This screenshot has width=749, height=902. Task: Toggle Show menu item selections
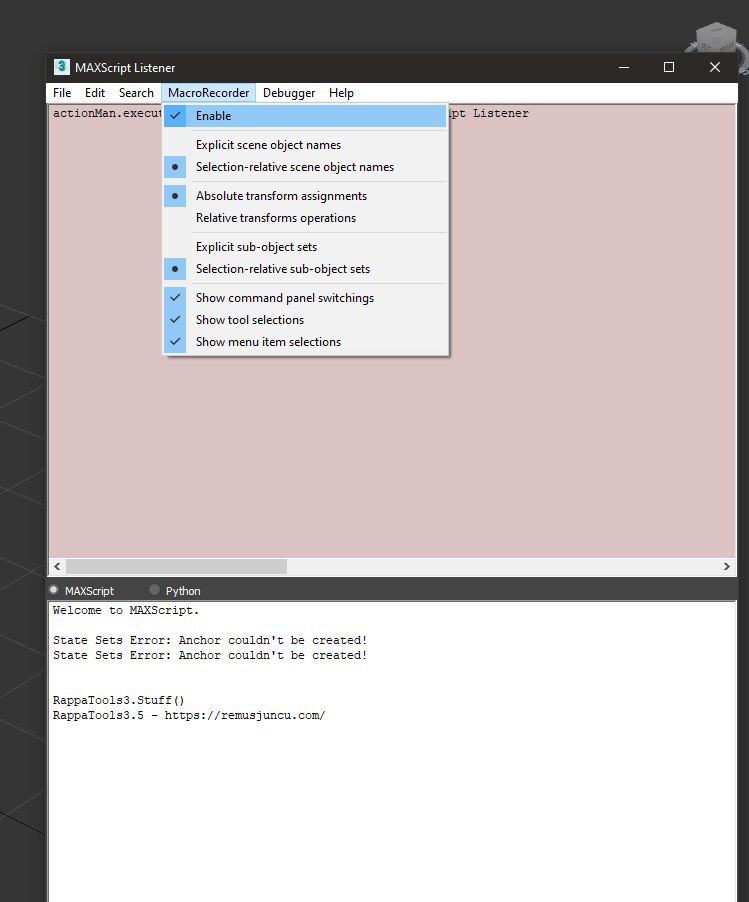[x=305, y=342]
